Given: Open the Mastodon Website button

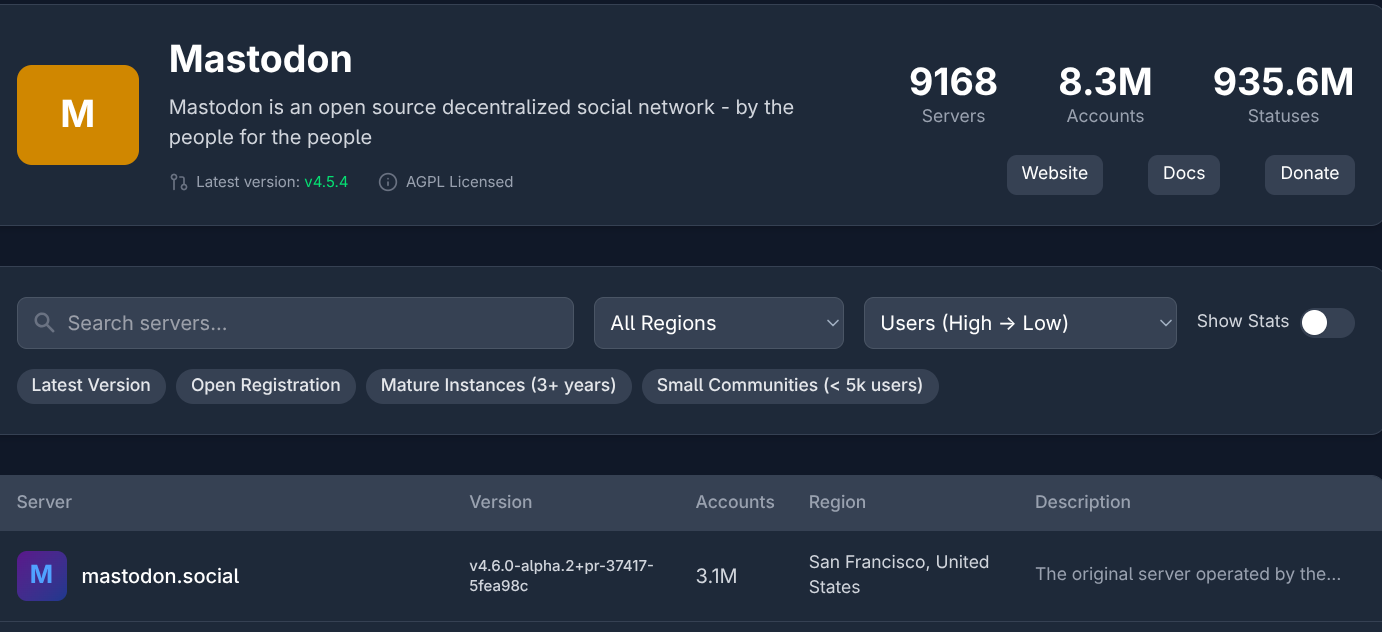Looking at the screenshot, I should pos(1054,174).
